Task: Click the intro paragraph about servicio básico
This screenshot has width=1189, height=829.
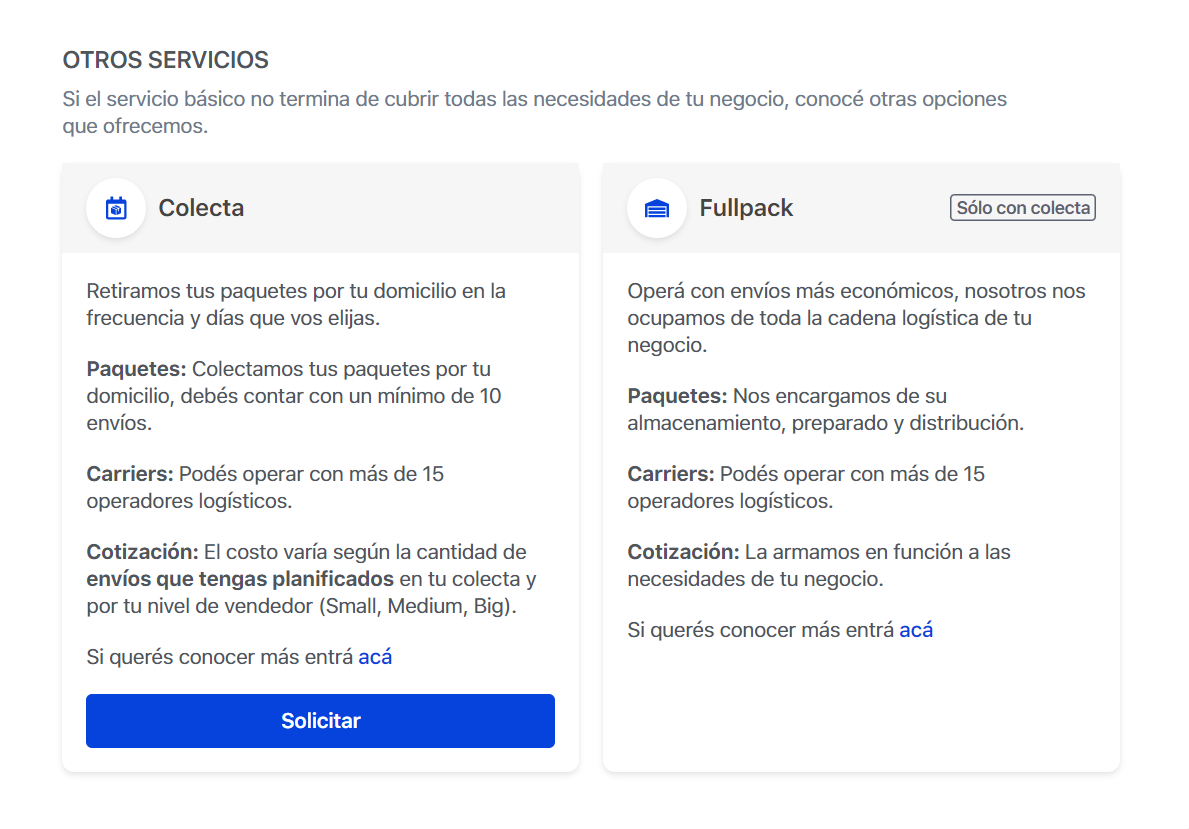Action: (x=535, y=112)
